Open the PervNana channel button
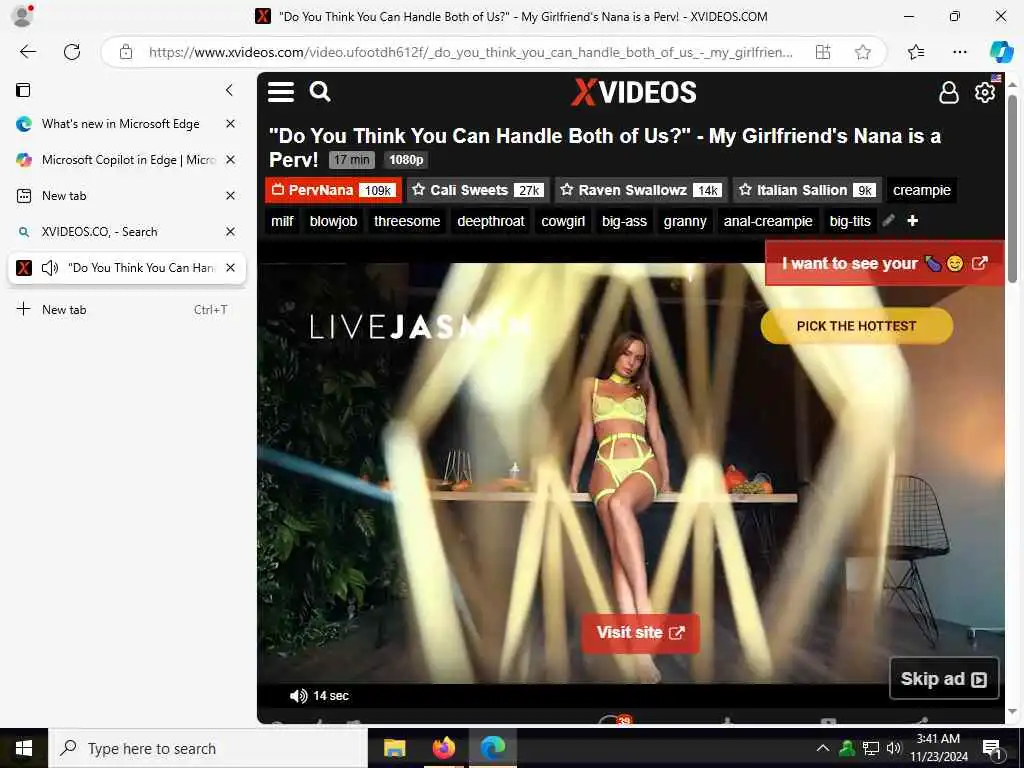Viewport: 1024px width, 768px height. pos(333,190)
